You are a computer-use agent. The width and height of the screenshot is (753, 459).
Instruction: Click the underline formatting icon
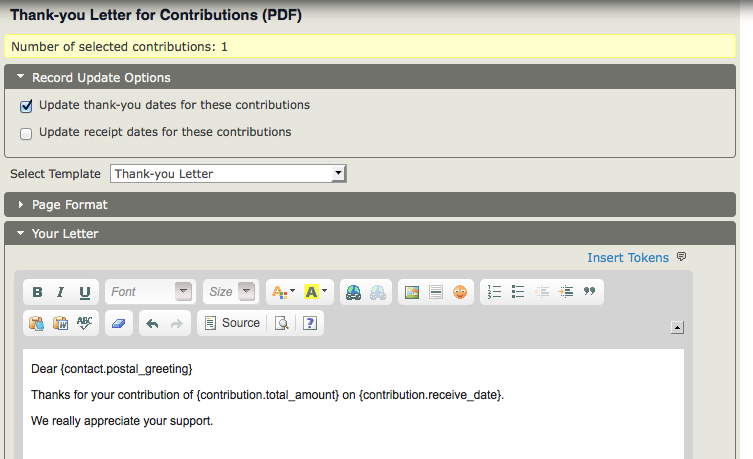84,292
